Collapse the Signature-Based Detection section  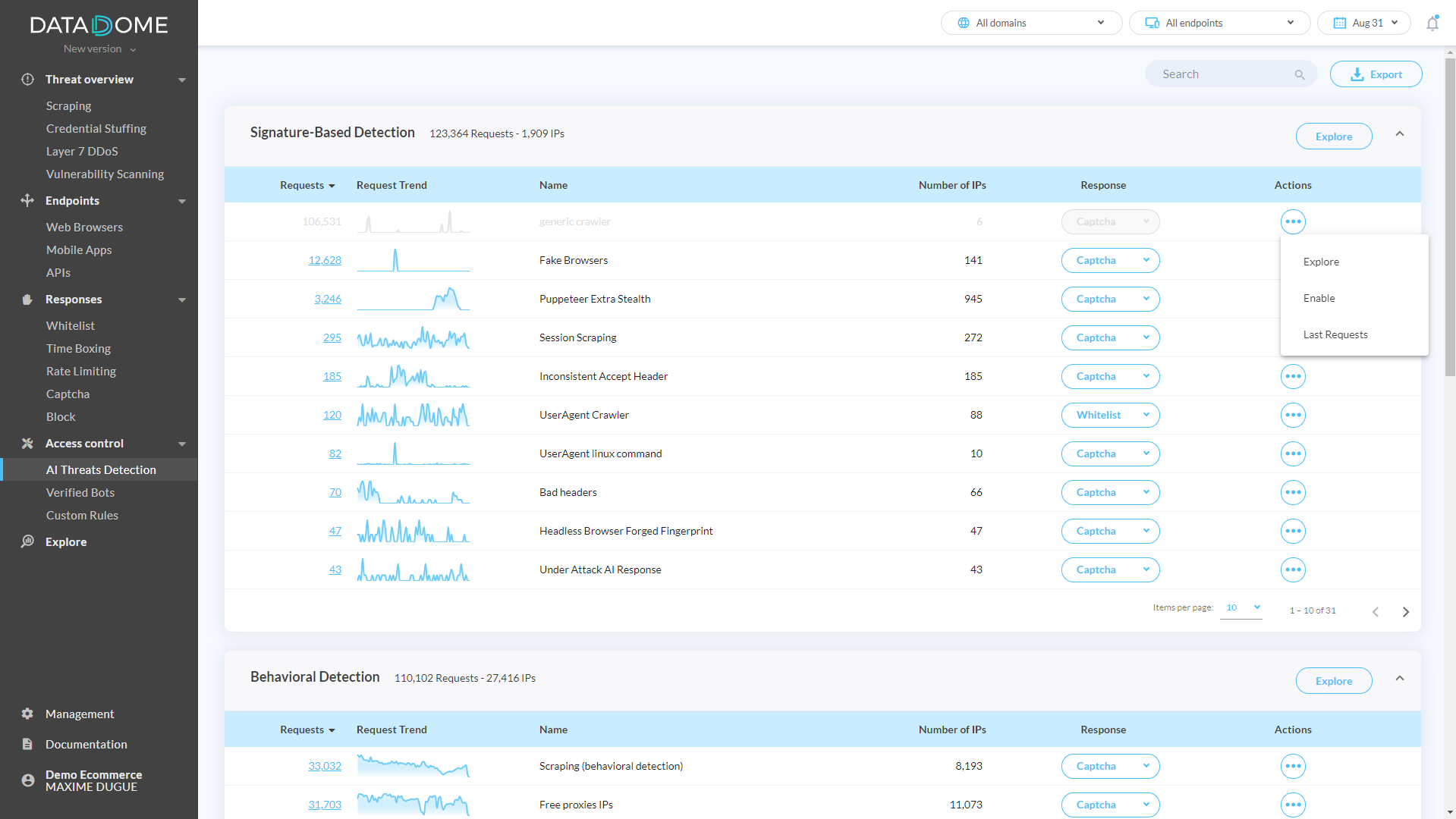[1400, 134]
